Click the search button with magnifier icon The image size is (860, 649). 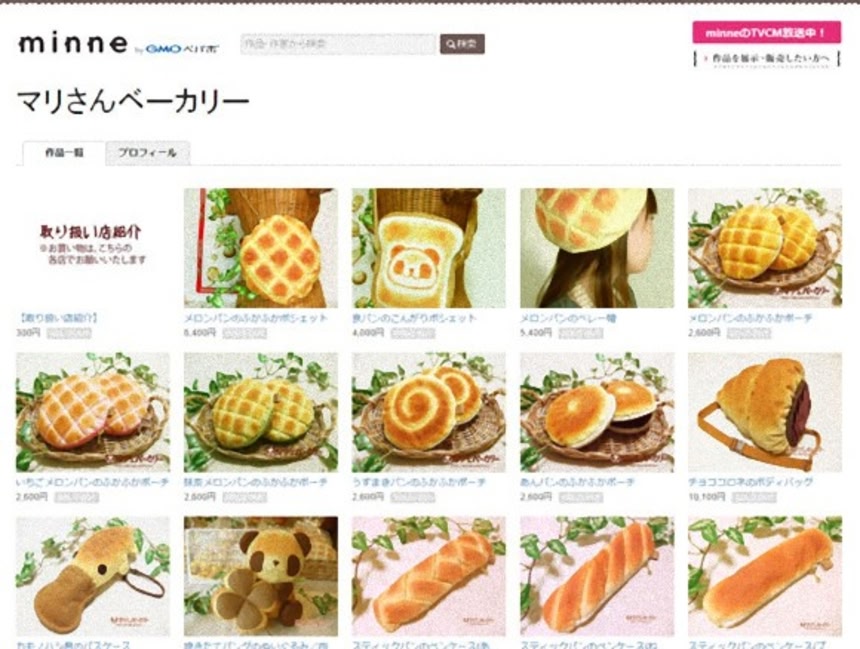462,44
